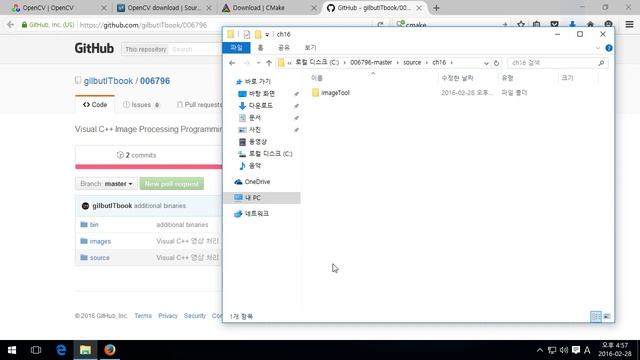Open the Windows Start menu
Screen dimensions: 640x360
pyautogui.click(x=12, y=350)
